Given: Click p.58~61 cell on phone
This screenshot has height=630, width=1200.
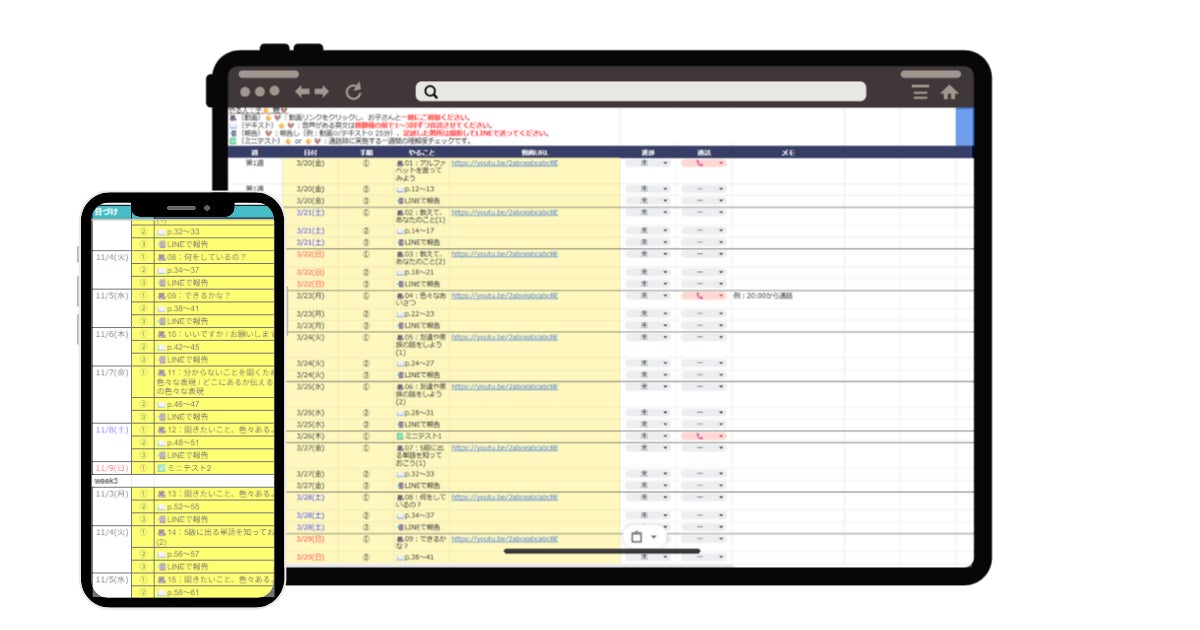Looking at the screenshot, I should tap(214, 592).
